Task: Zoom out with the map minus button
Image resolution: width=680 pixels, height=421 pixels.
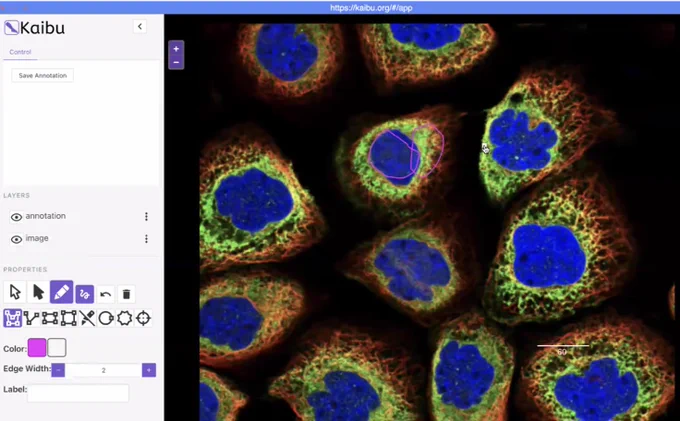Action: (x=176, y=62)
